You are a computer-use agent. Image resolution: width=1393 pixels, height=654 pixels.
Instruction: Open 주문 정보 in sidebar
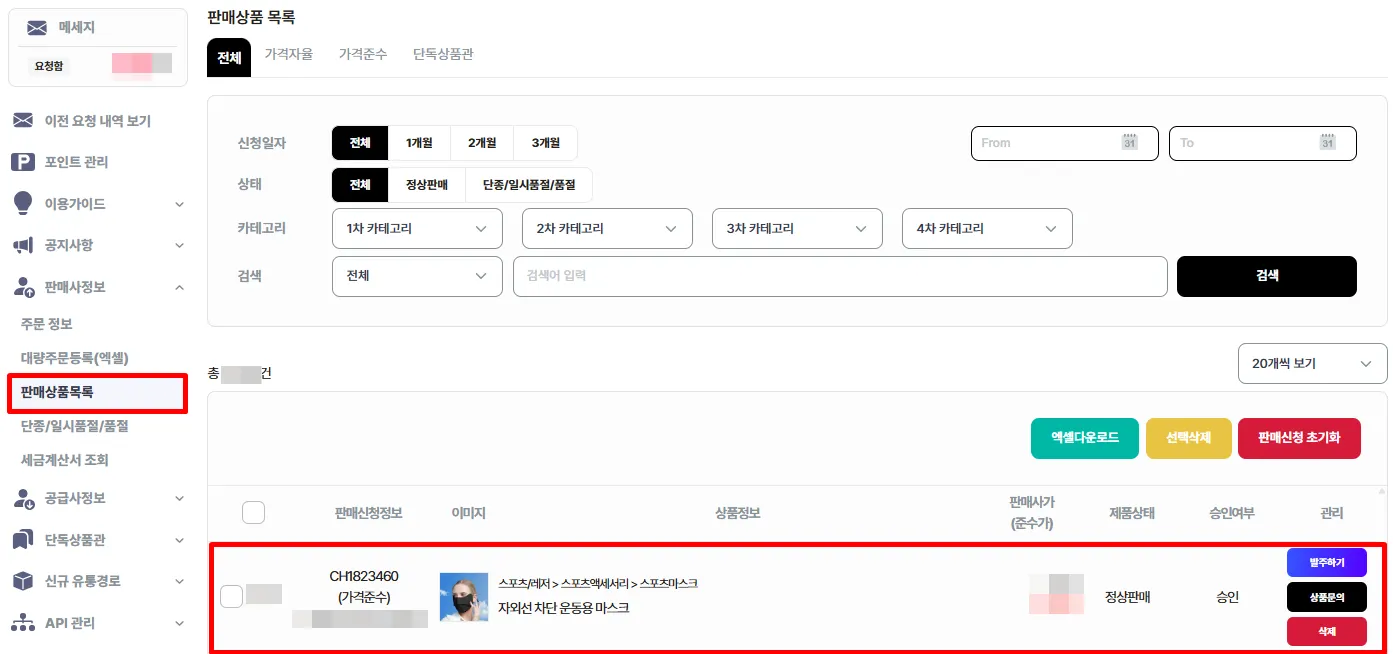[47, 324]
